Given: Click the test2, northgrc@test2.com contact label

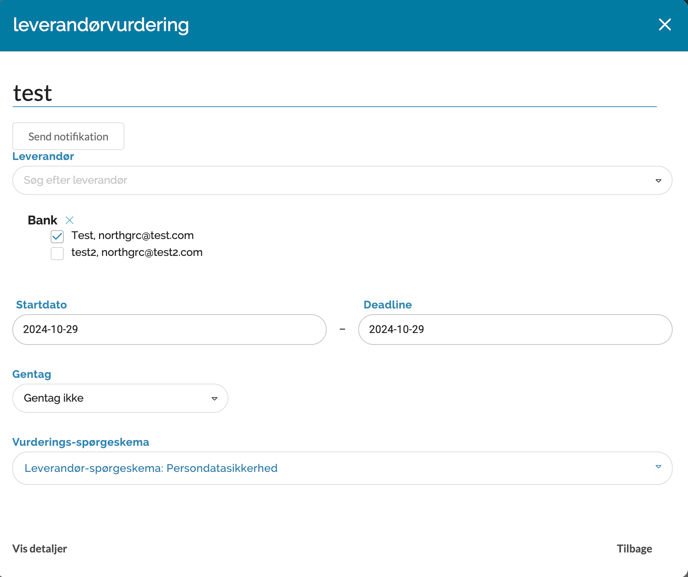Looking at the screenshot, I should [x=137, y=253].
